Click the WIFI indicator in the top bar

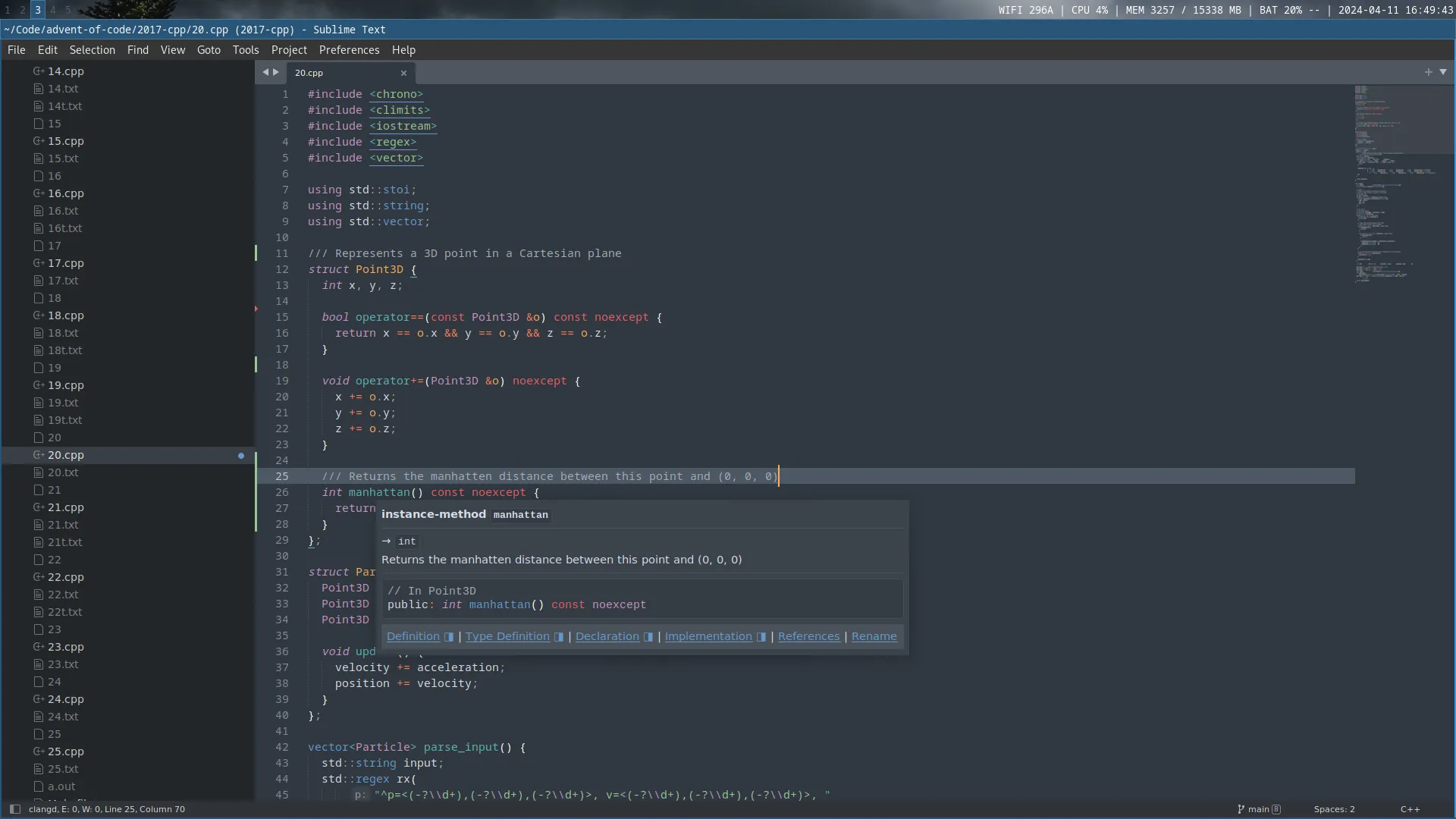(x=1025, y=10)
